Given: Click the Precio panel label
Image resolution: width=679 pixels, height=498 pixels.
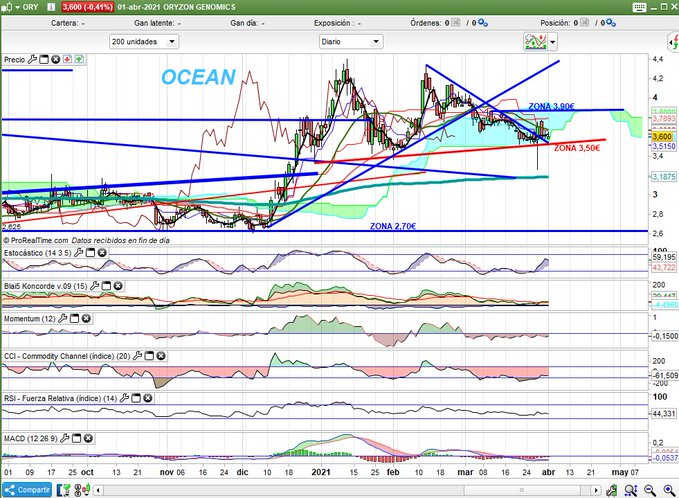Looking at the screenshot, I should click(14, 60).
